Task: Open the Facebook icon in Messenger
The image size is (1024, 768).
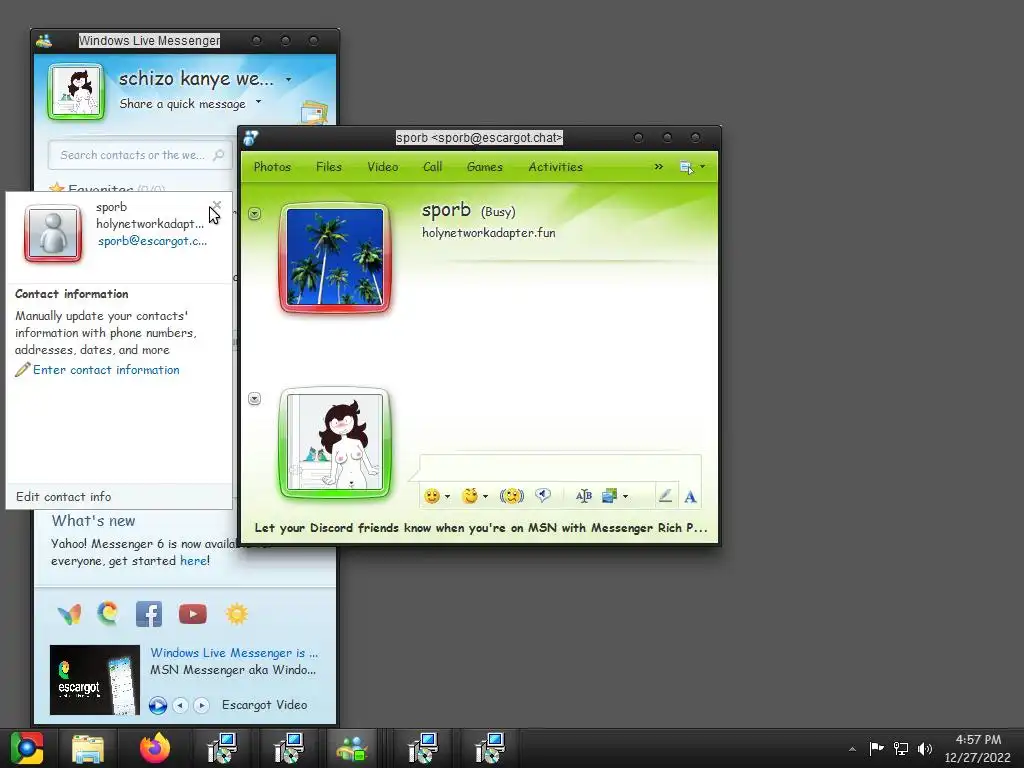Action: point(149,614)
